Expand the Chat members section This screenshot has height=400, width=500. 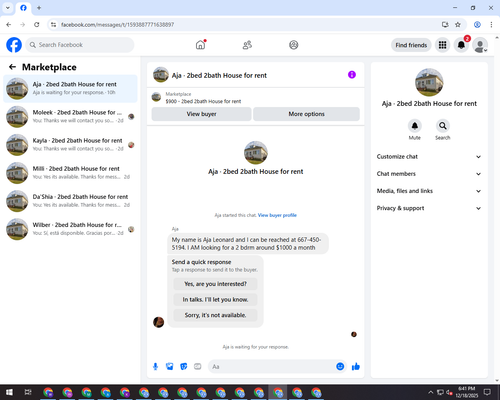click(x=429, y=174)
